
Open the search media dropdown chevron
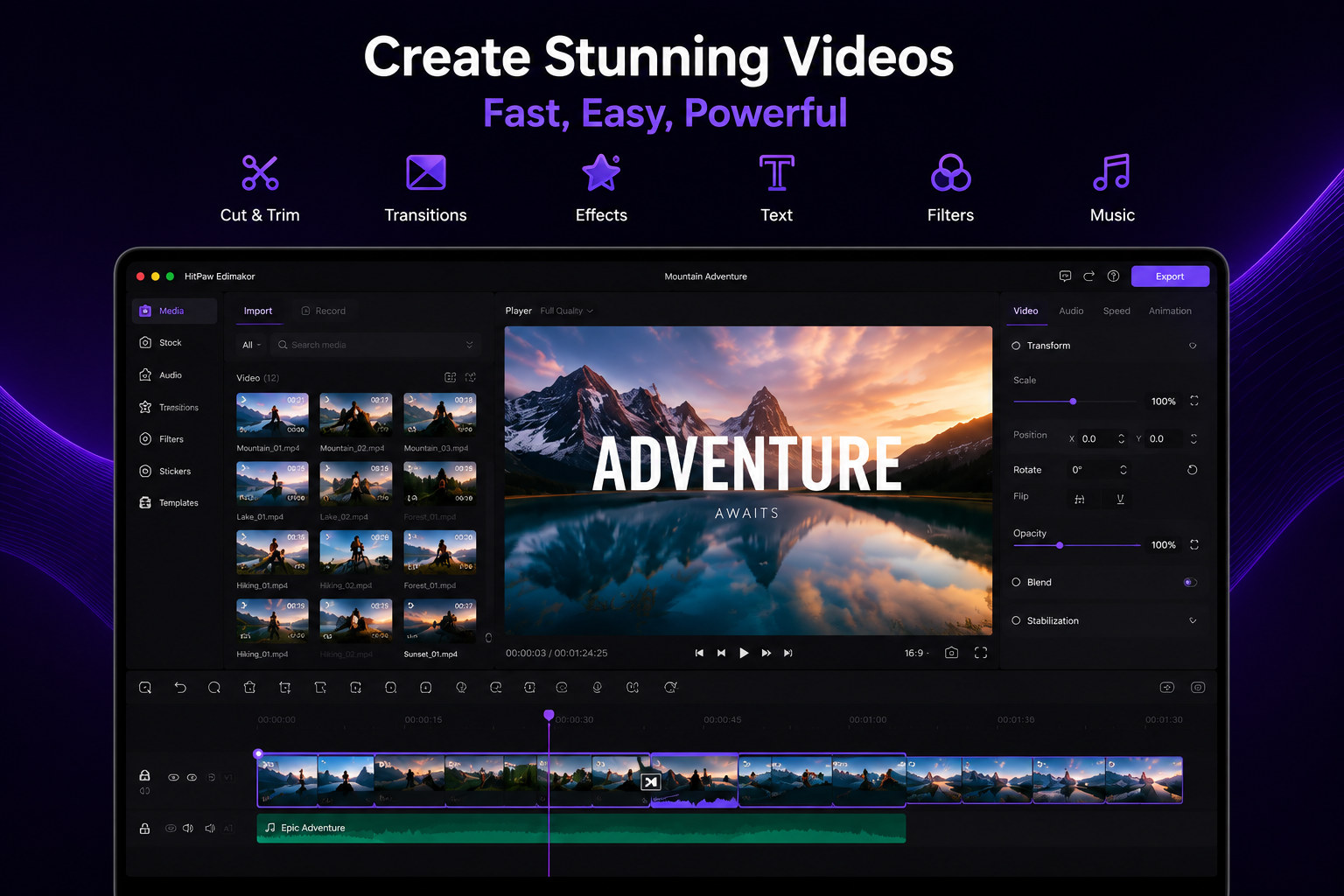[x=469, y=345]
